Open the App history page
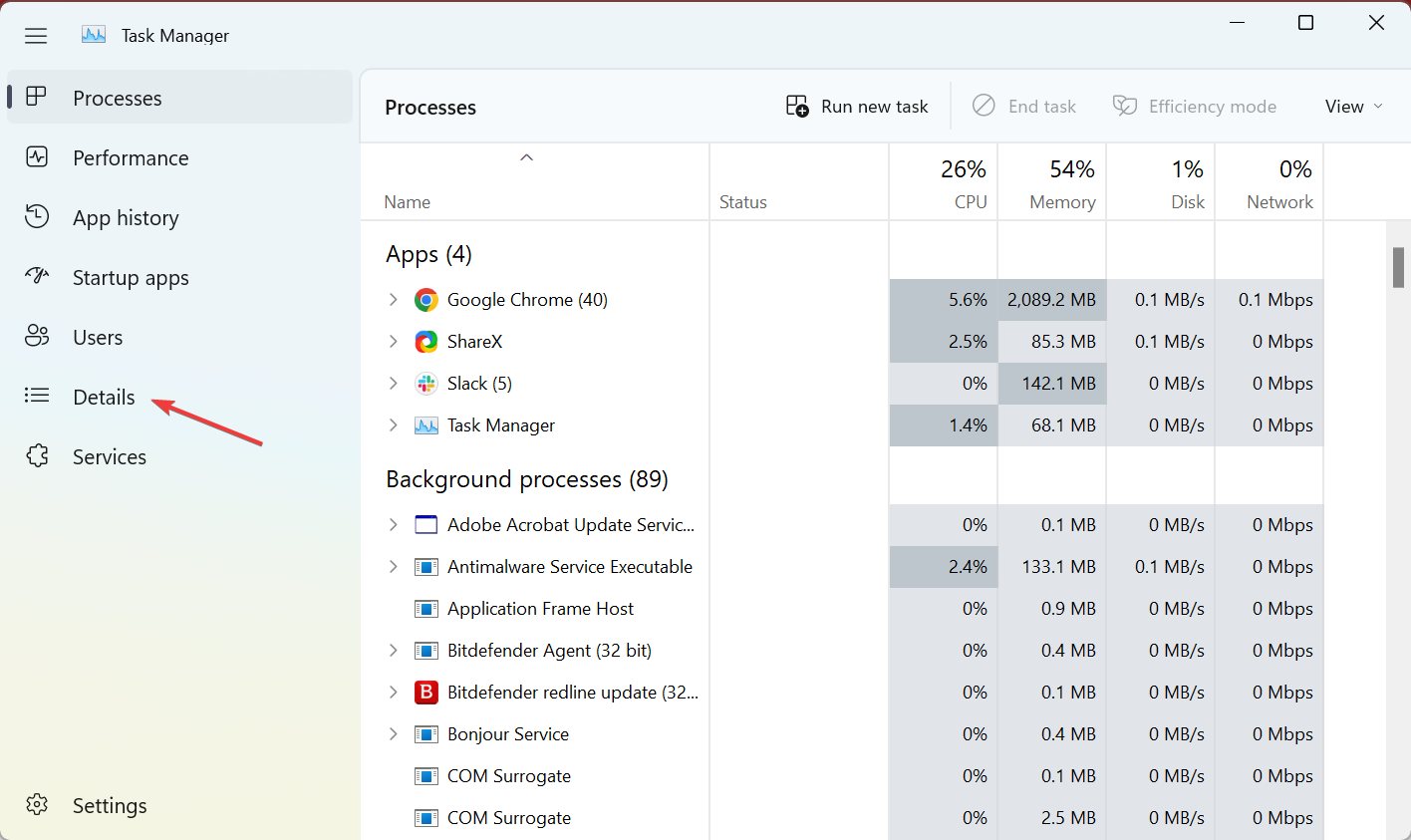 (x=179, y=217)
